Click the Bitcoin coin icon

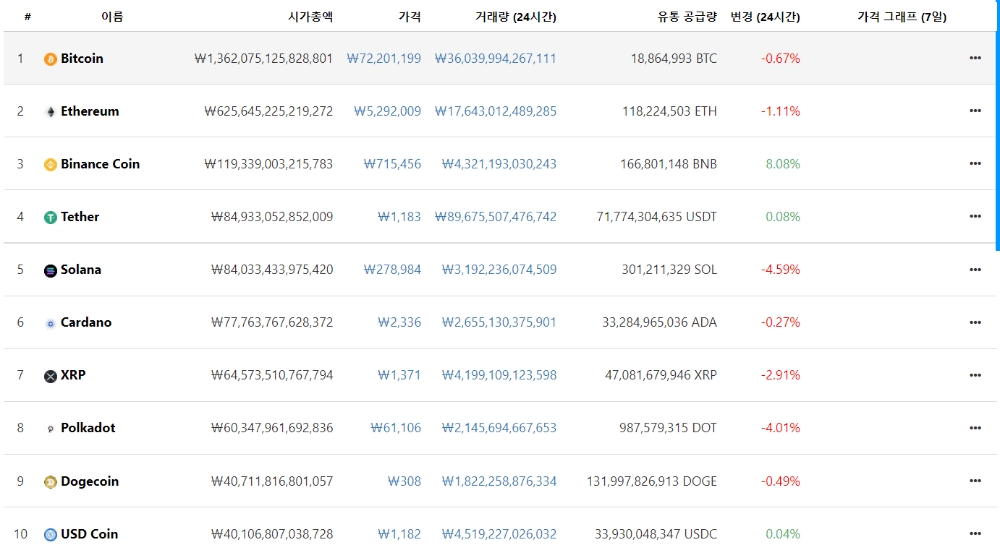(x=50, y=59)
